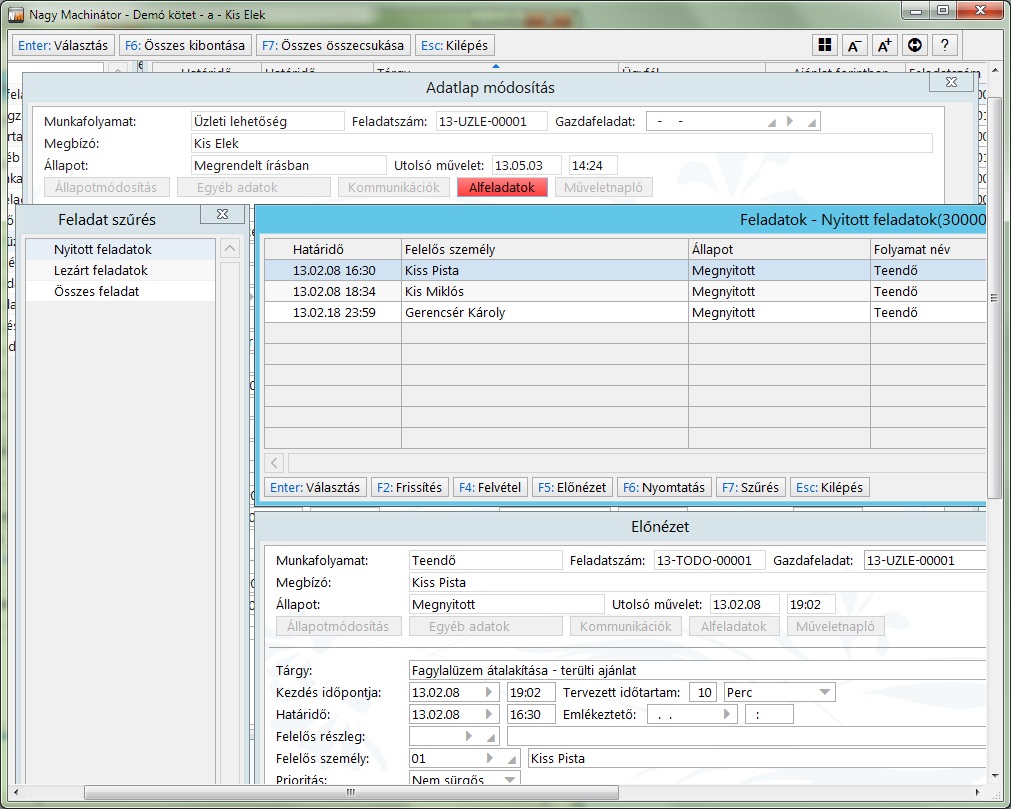Viewport: 1011px width, 809px height.
Task: Click the four-square grid view icon
Action: tap(824, 45)
